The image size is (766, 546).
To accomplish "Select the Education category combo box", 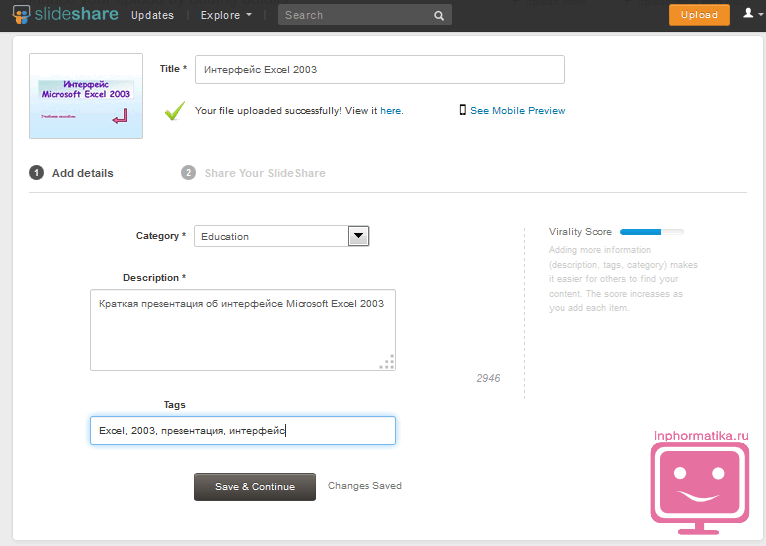I will coord(270,236).
